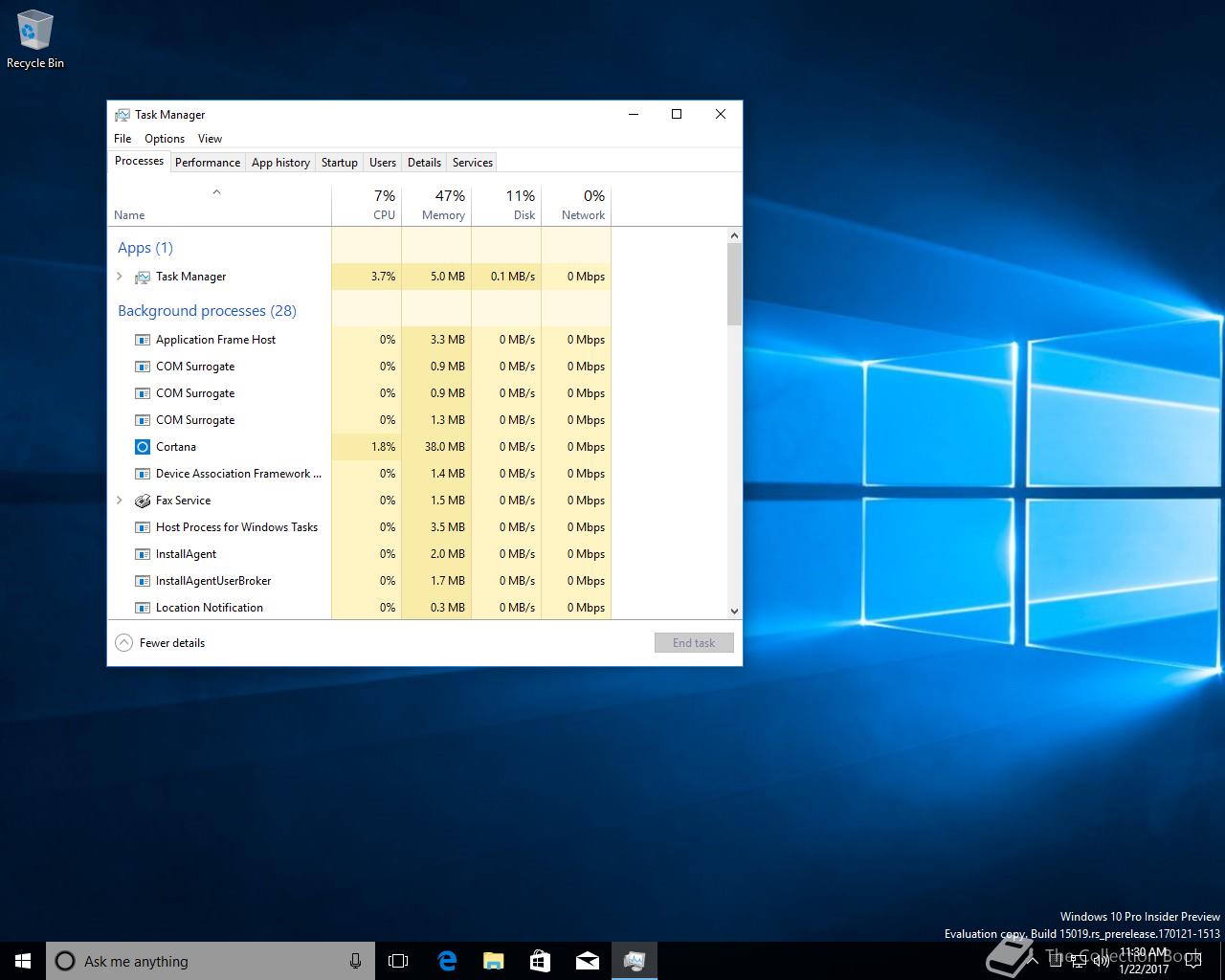Select the Processes tab
The height and width of the screenshot is (980, 1225).
pos(139,161)
